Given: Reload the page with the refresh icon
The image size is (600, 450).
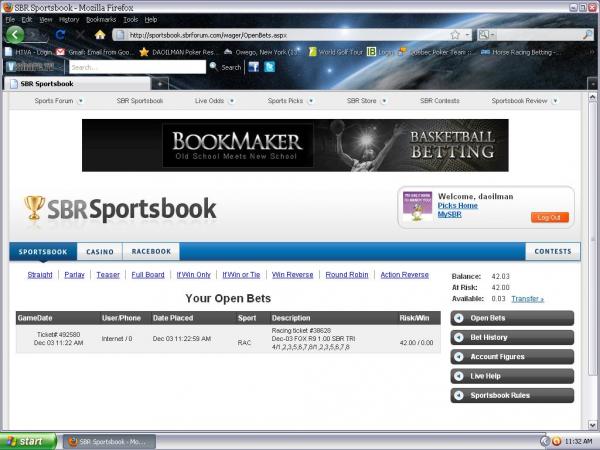Looking at the screenshot, I should point(60,35).
